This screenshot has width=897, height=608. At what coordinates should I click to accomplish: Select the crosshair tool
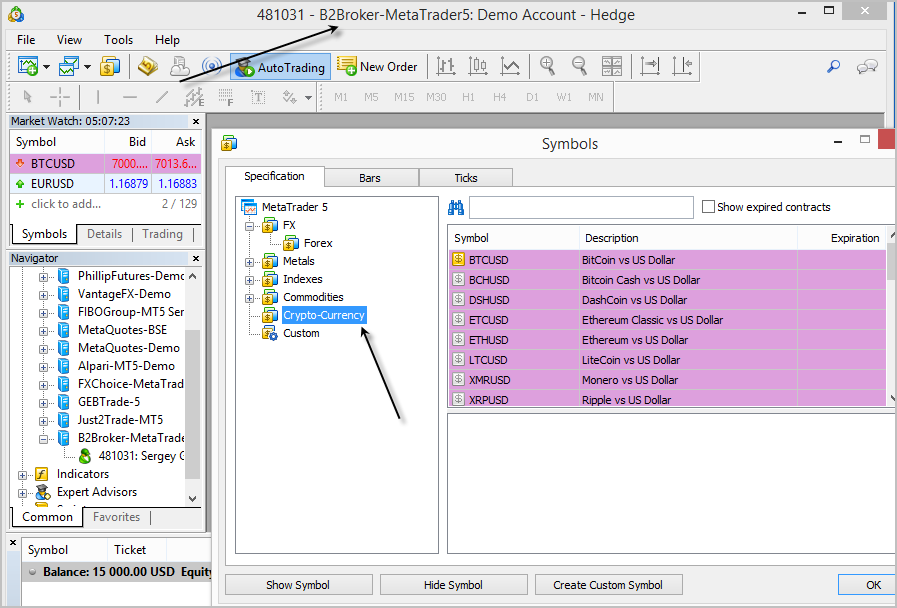coord(59,97)
